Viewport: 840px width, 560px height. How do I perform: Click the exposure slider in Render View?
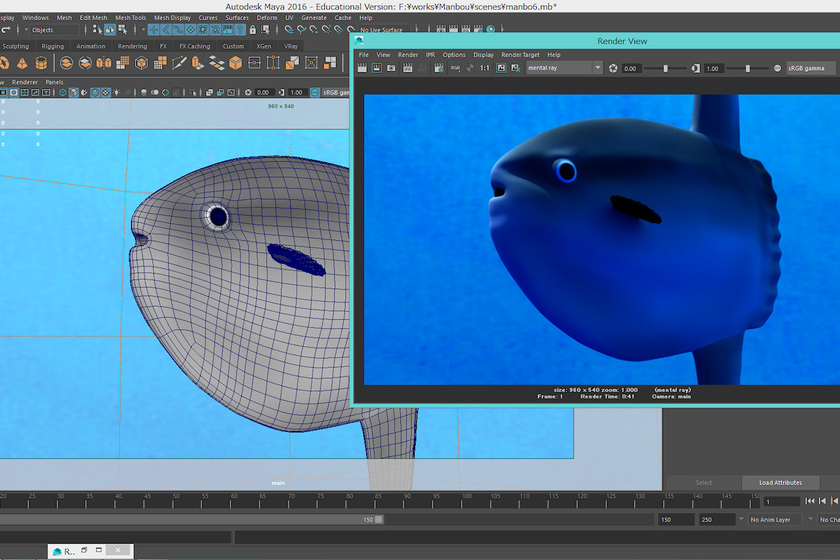pyautogui.click(x=668, y=68)
